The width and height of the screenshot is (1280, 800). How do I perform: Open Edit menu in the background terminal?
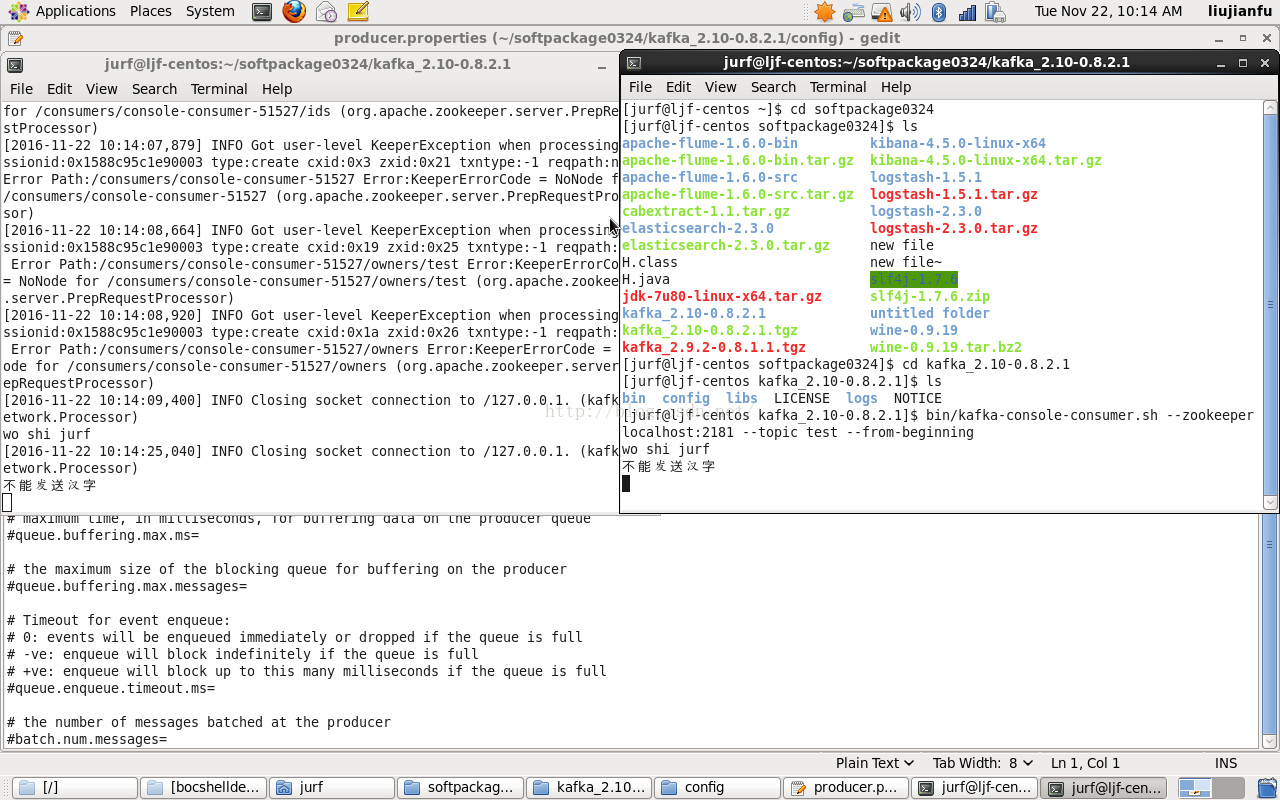(x=59, y=89)
